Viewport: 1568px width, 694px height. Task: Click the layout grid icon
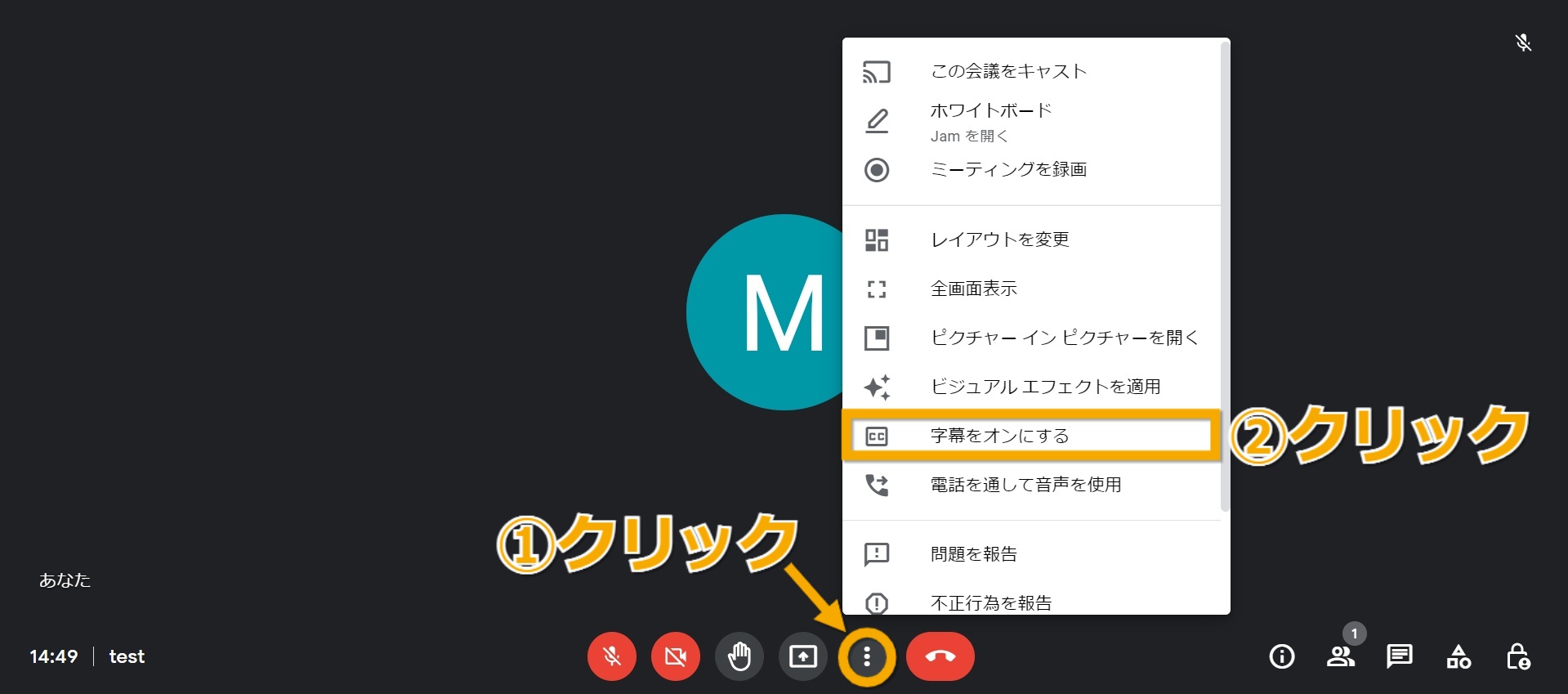[x=877, y=240]
